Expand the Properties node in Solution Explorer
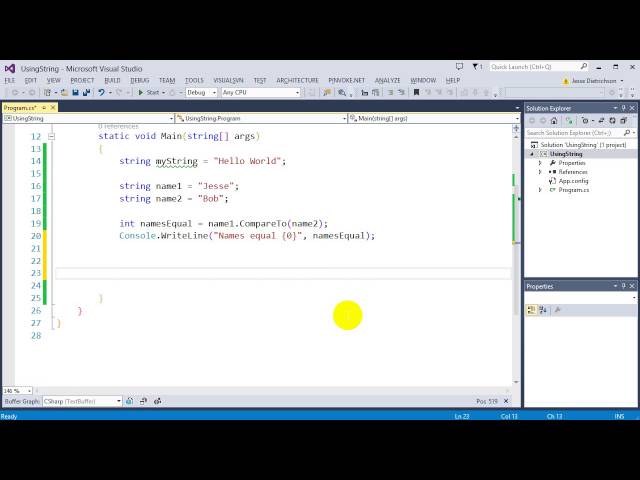 pyautogui.click(x=540, y=163)
